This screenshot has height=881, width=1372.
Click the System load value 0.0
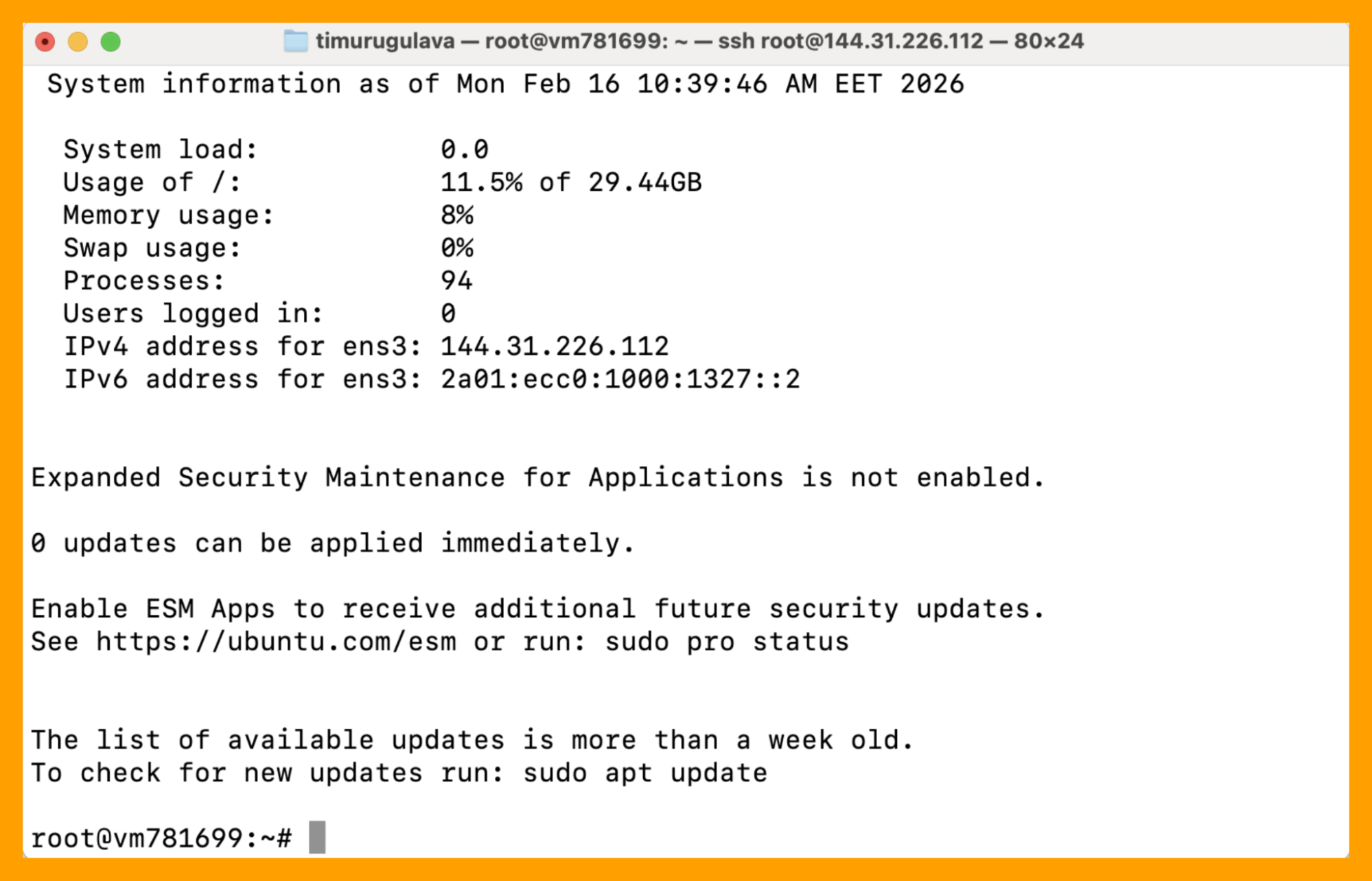click(x=465, y=150)
